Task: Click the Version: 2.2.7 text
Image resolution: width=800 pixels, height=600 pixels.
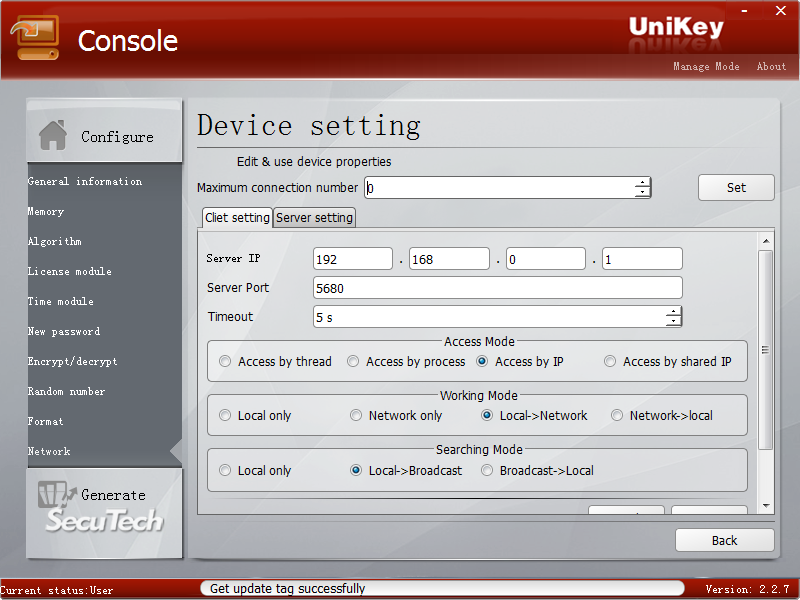Action: tap(747, 589)
